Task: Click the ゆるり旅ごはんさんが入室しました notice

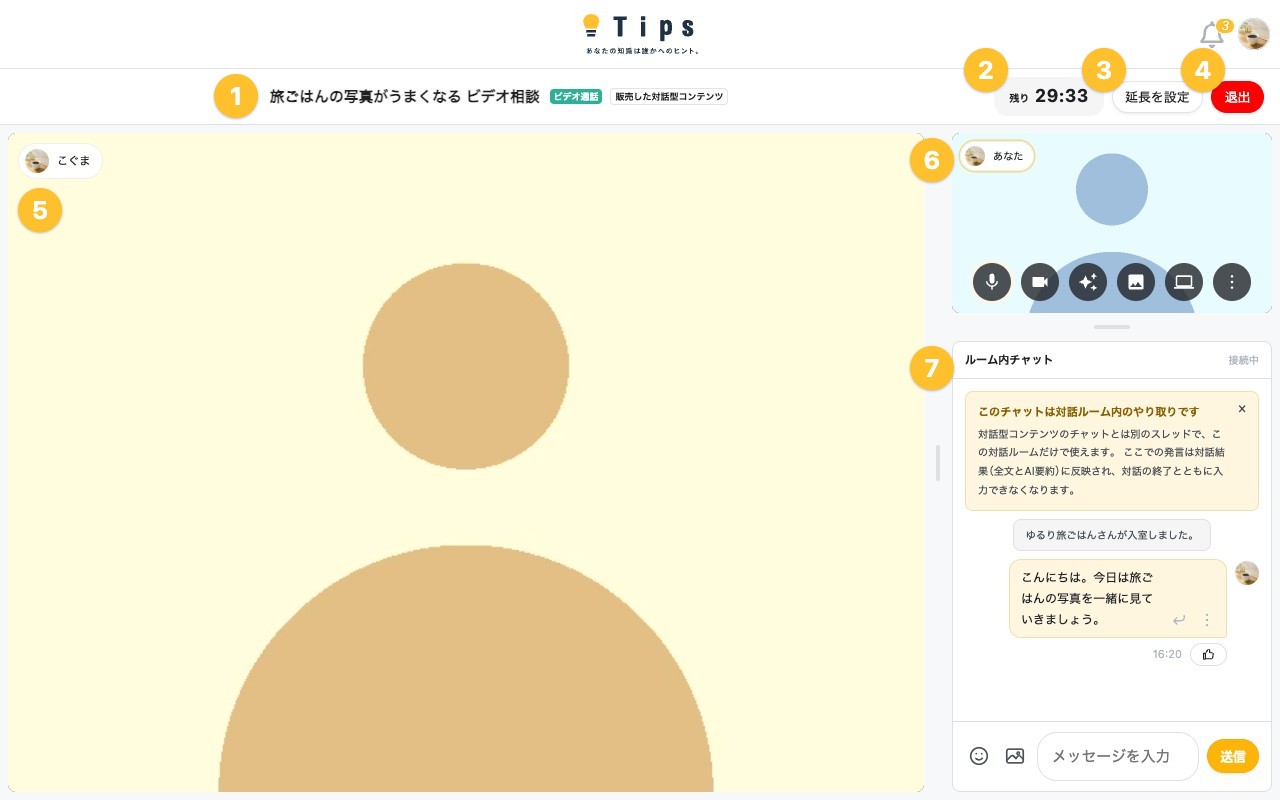Action: point(1112,535)
